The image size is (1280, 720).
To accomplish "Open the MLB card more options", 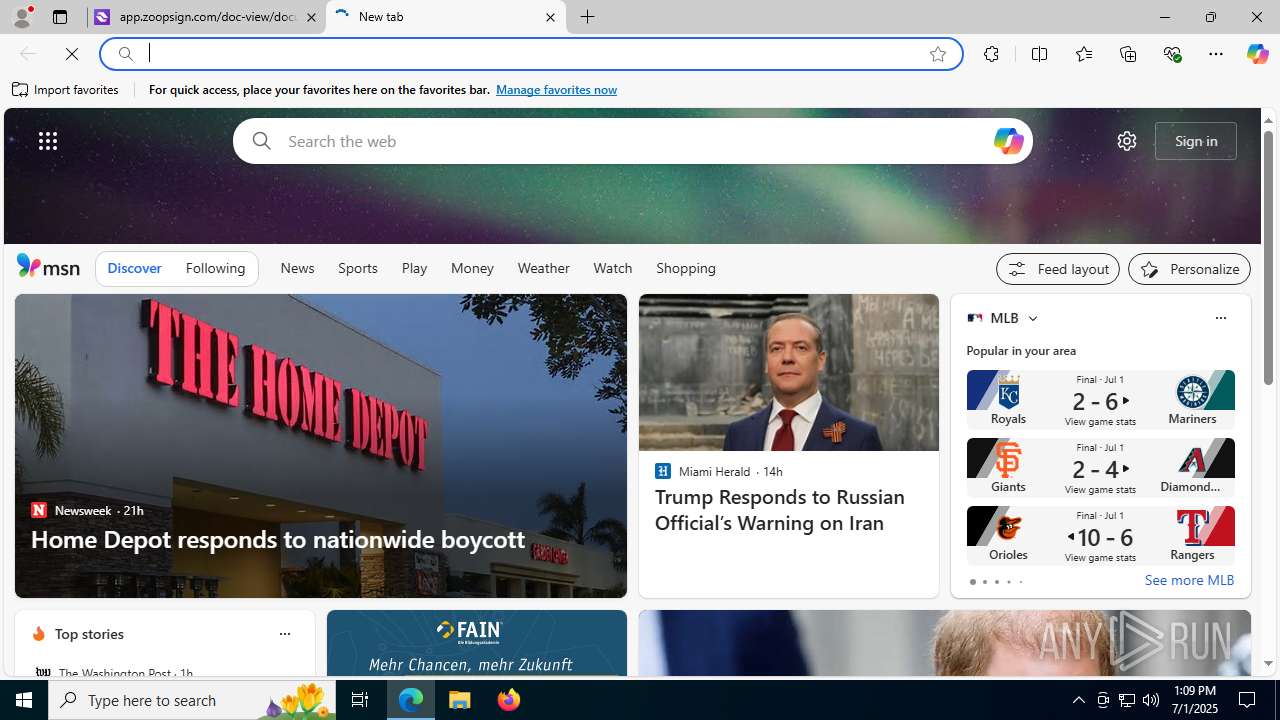I will pyautogui.click(x=1220, y=318).
